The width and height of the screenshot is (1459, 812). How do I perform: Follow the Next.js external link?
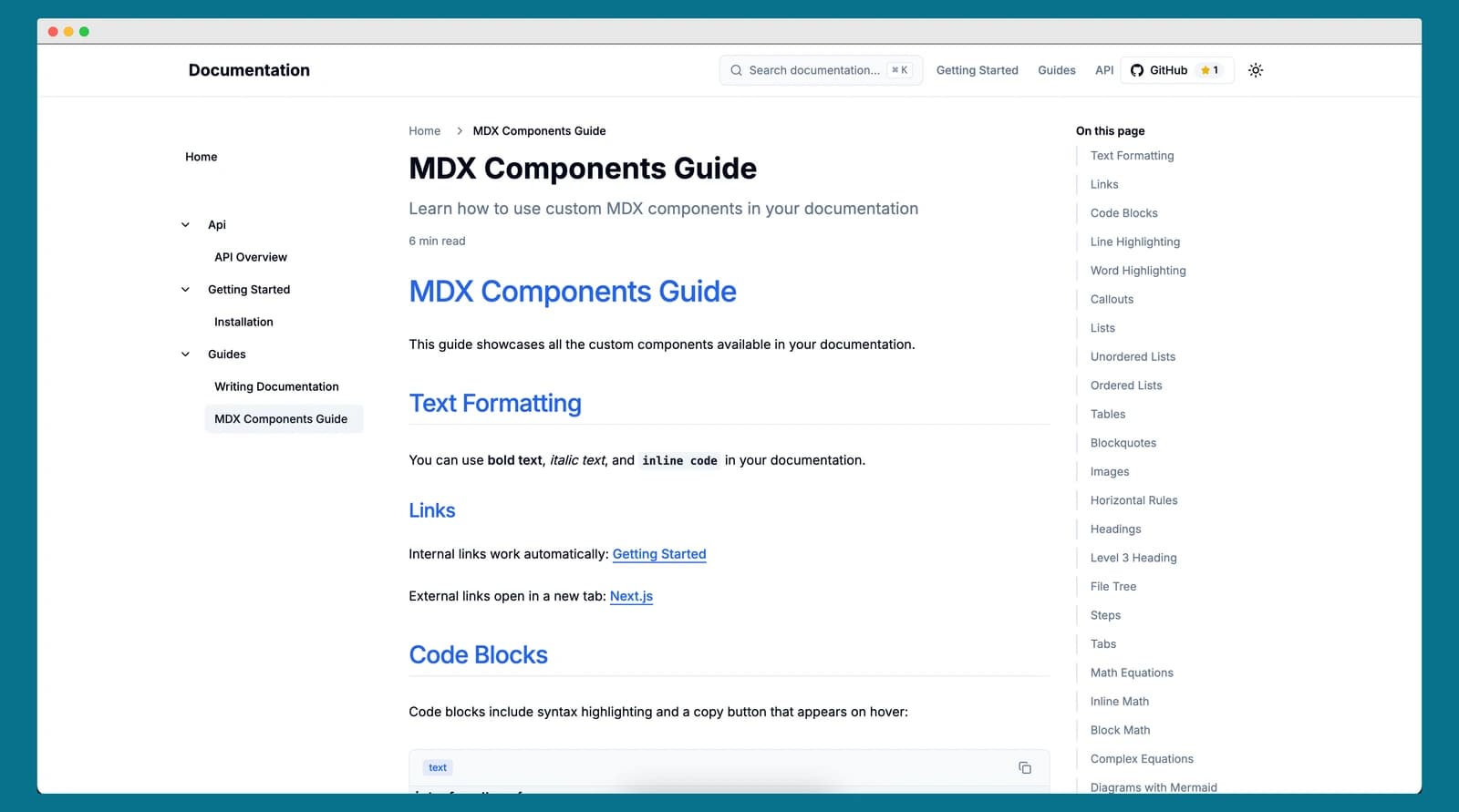coord(631,596)
